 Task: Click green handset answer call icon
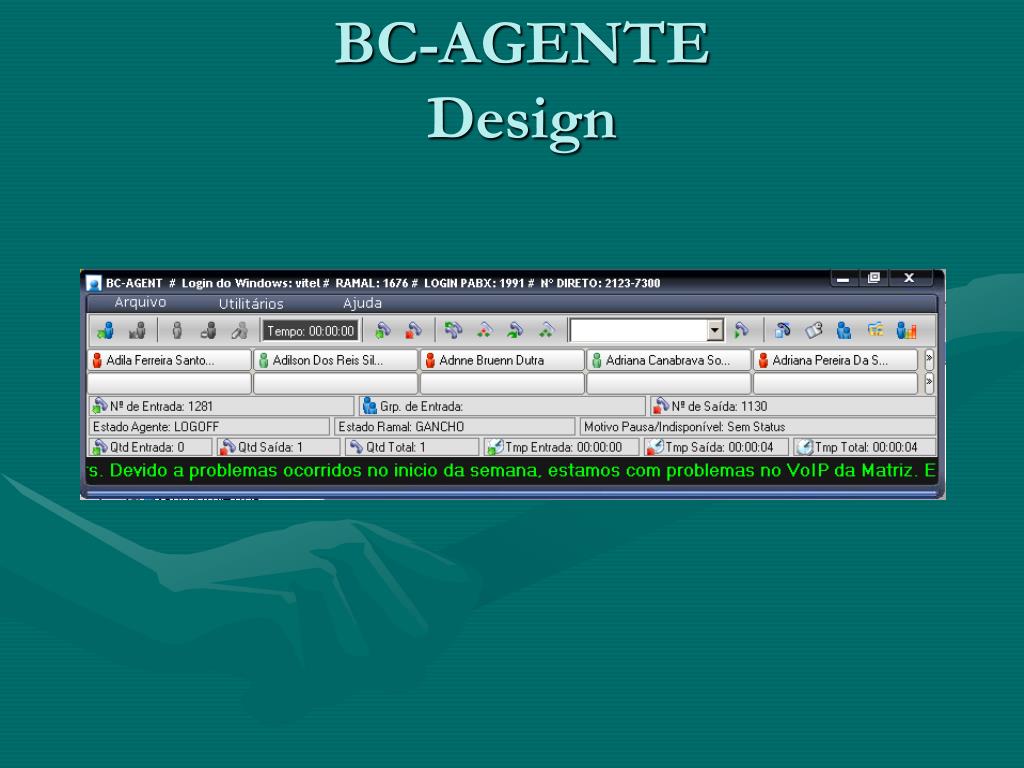pos(383,330)
